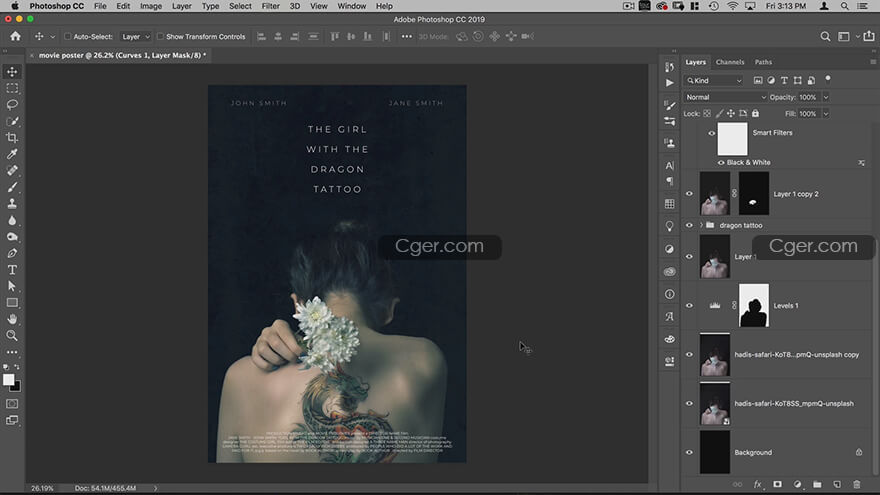Screen dimensions: 880x495
Task: Create a new group folder icon
Action: point(817,484)
